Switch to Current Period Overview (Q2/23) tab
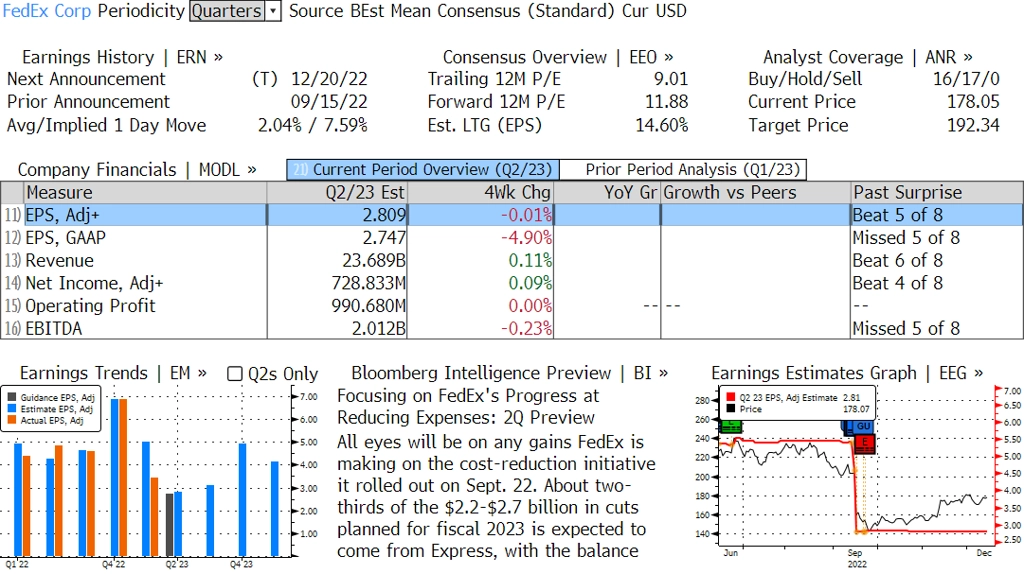The image size is (1024, 574). (423, 170)
